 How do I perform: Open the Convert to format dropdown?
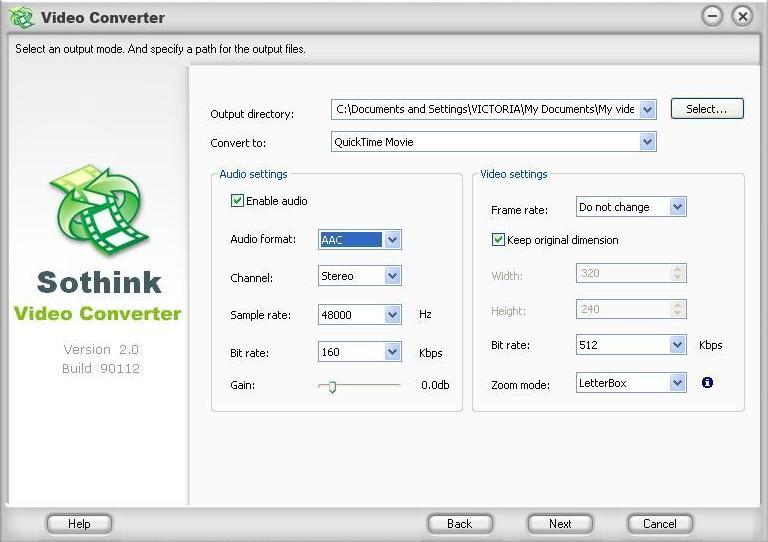coord(648,142)
